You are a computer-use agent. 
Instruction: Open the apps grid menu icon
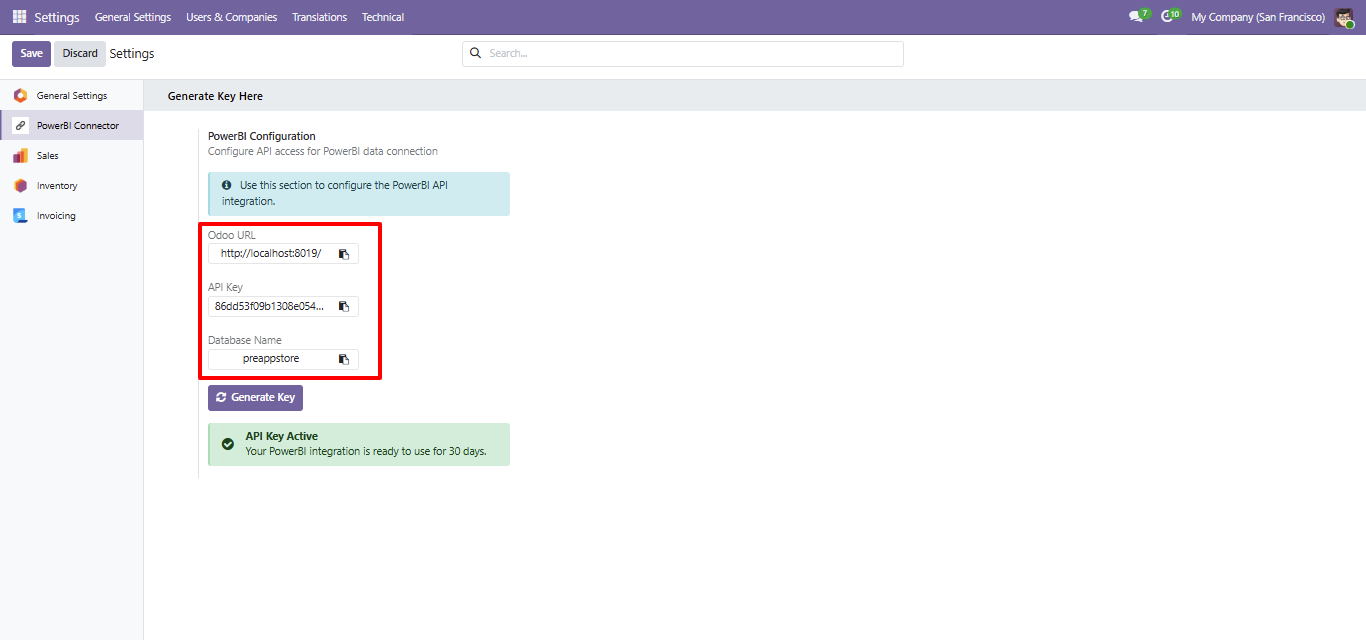20,17
